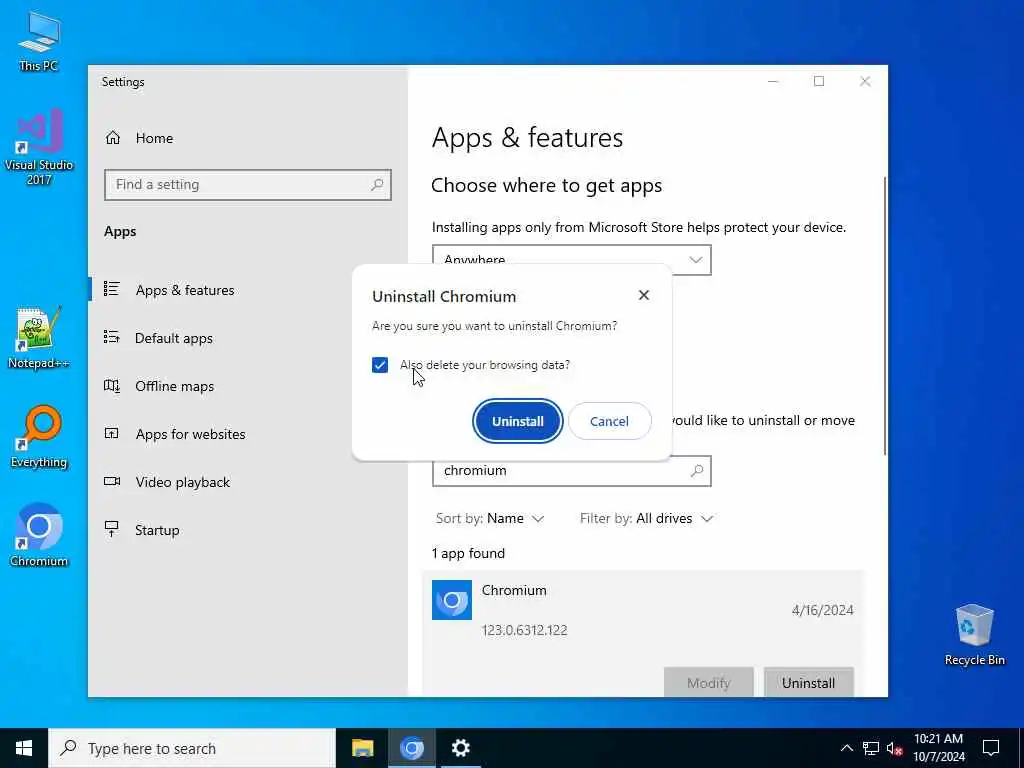1024x768 pixels.
Task: Click the Offline maps map icon
Action: [x=112, y=385]
